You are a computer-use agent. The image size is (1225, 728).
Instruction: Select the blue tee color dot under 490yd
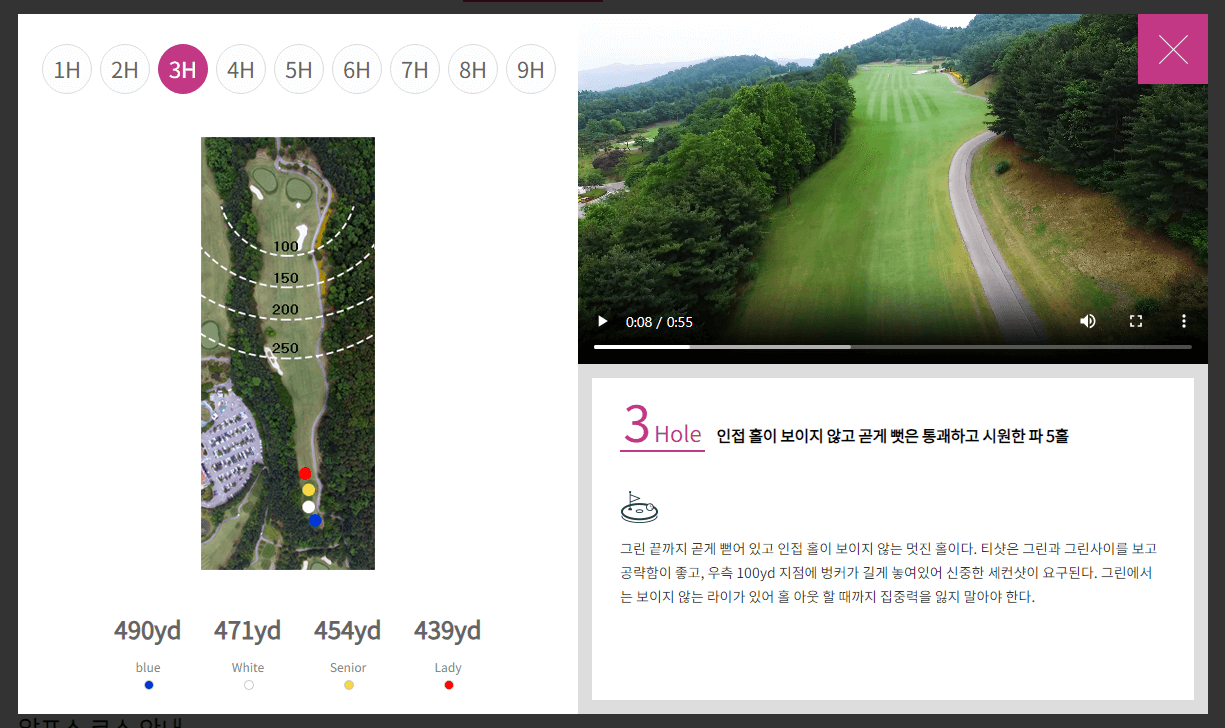(x=148, y=684)
